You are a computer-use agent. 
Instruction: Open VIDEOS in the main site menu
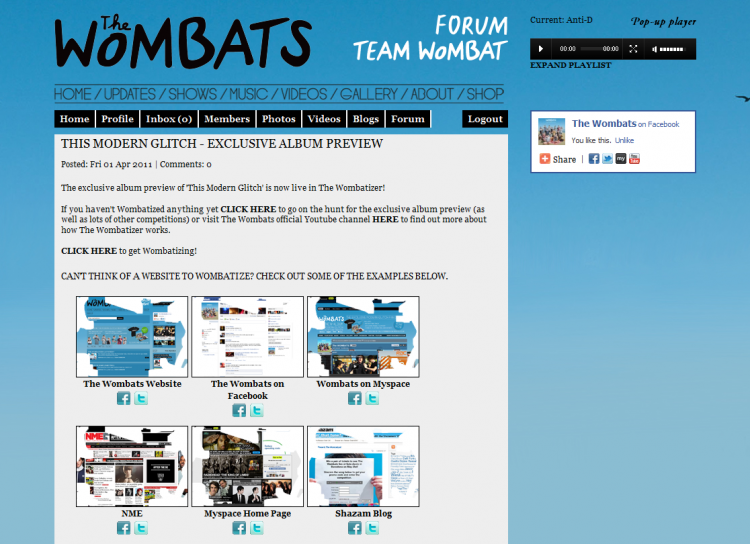coord(304,94)
